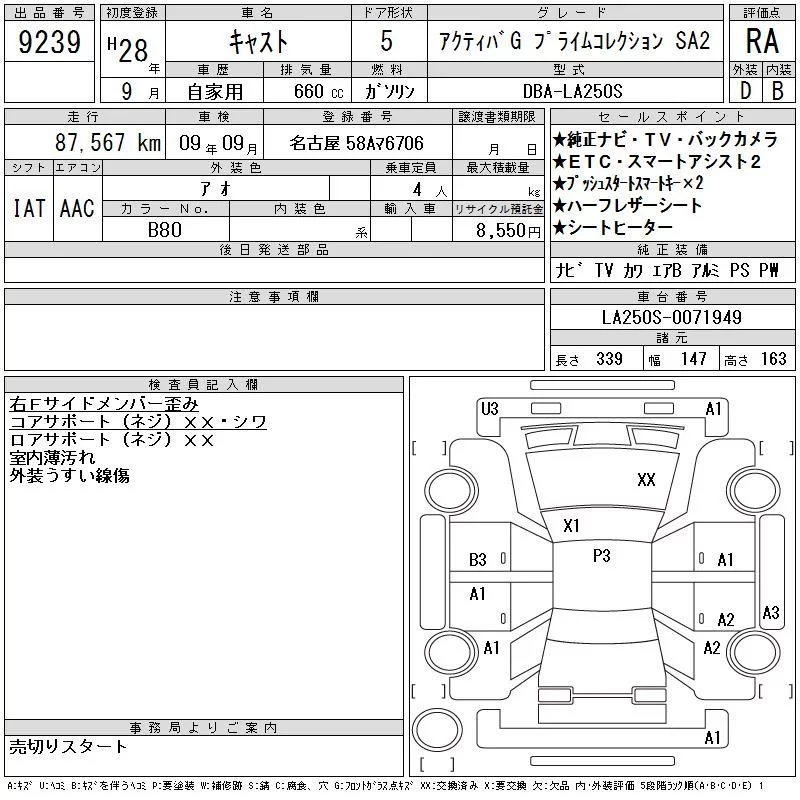Viewport: 800px width, 800px height.
Task: Select the car name キャスト
Action: (x=258, y=42)
